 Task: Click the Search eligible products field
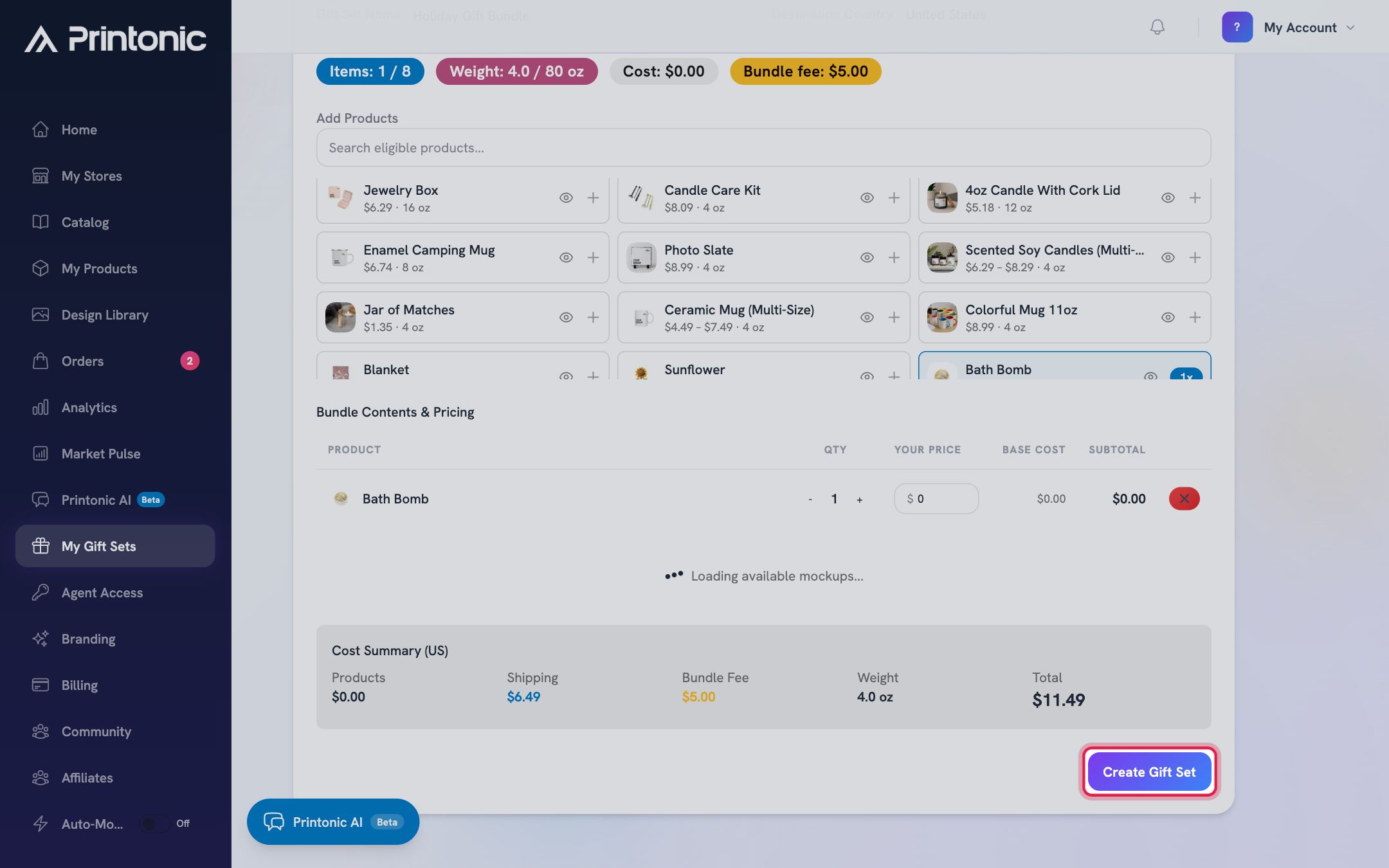[x=763, y=148]
